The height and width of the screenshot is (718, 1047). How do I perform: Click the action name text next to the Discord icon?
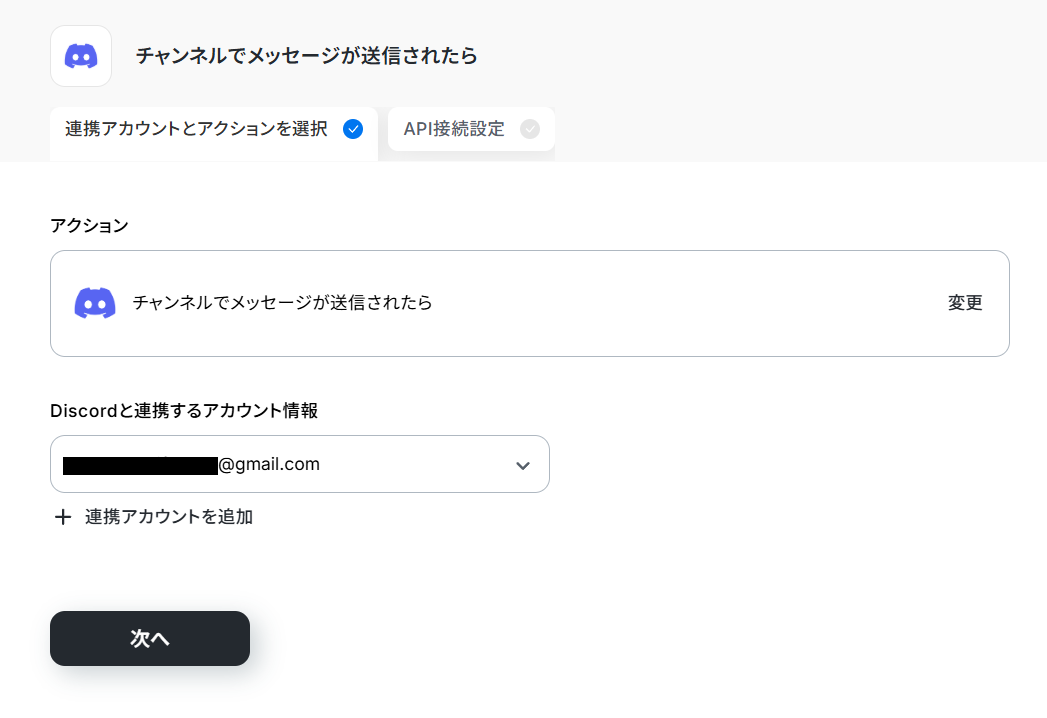pos(282,303)
